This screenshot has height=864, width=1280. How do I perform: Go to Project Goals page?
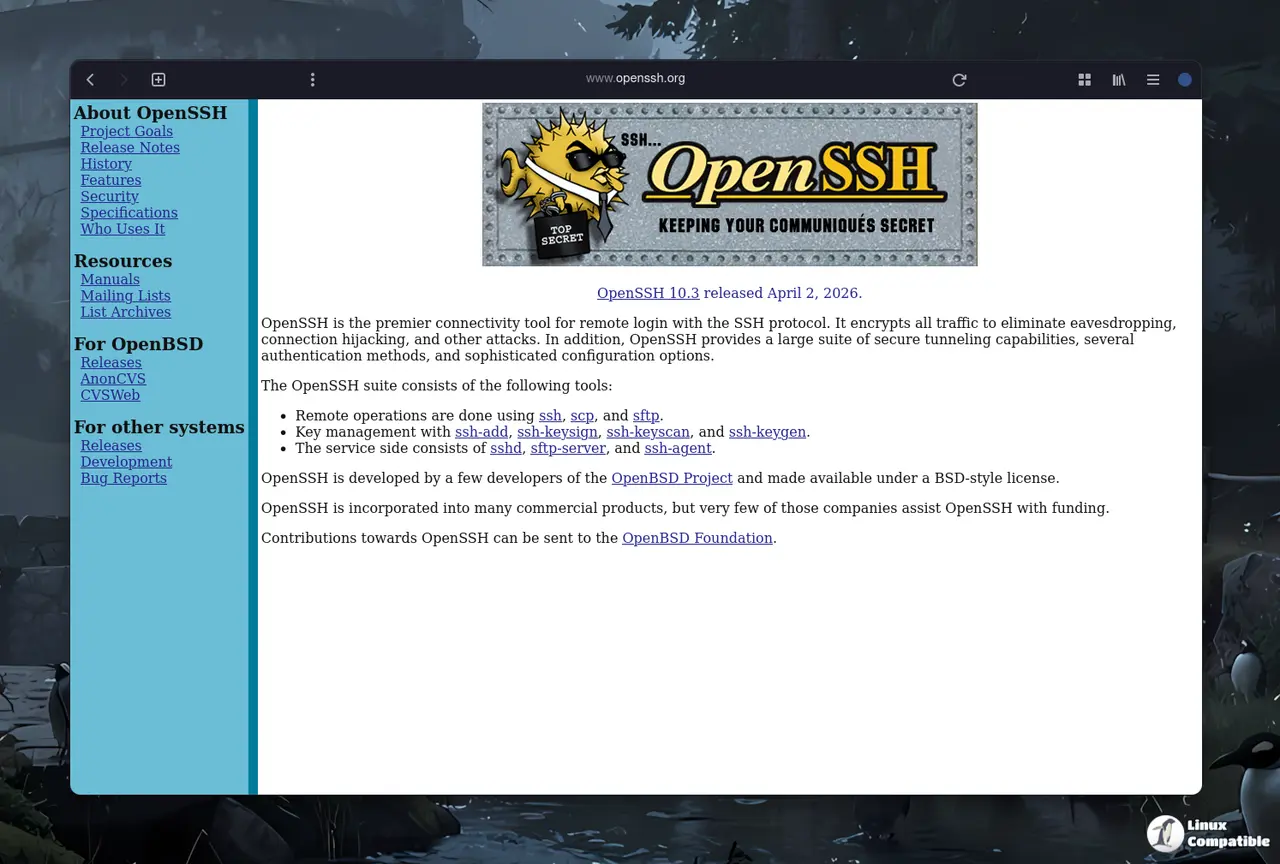(126, 131)
